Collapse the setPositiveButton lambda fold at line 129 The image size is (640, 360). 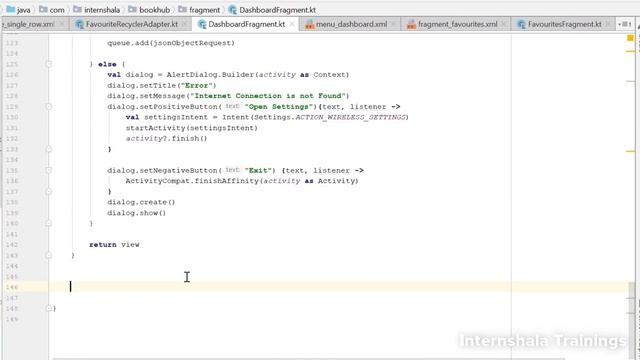[49, 107]
